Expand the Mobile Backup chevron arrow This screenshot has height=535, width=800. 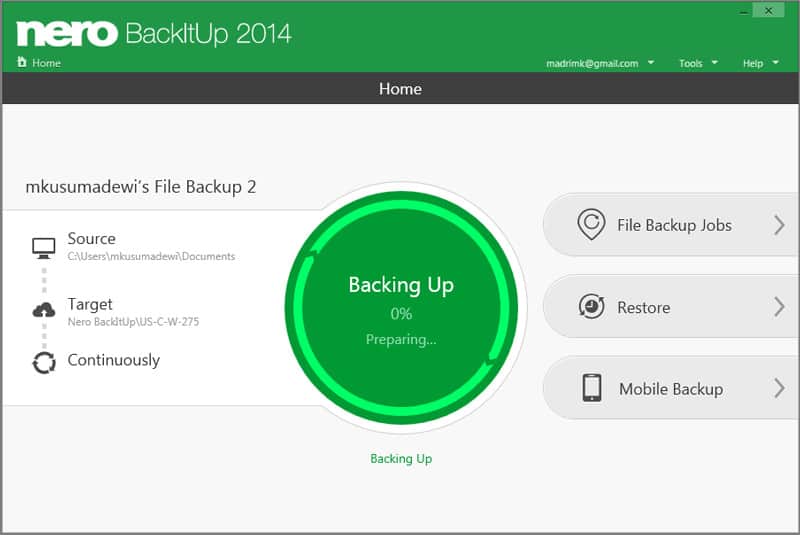point(779,389)
